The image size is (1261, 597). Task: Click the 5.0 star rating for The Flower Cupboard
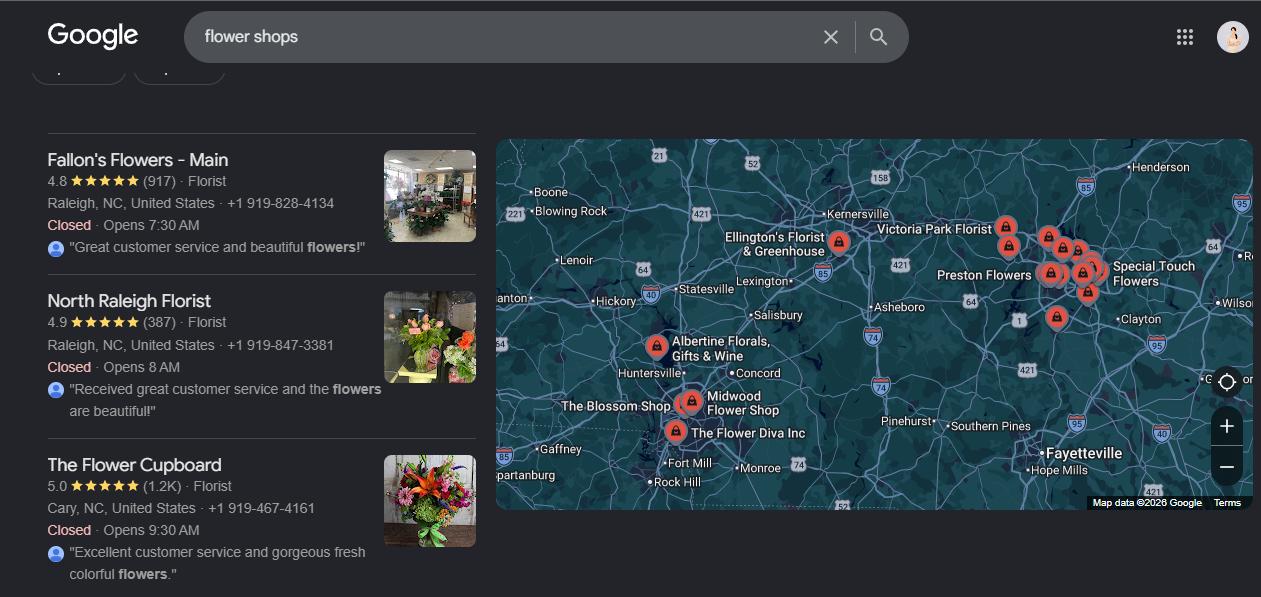pyautogui.click(x=115, y=486)
